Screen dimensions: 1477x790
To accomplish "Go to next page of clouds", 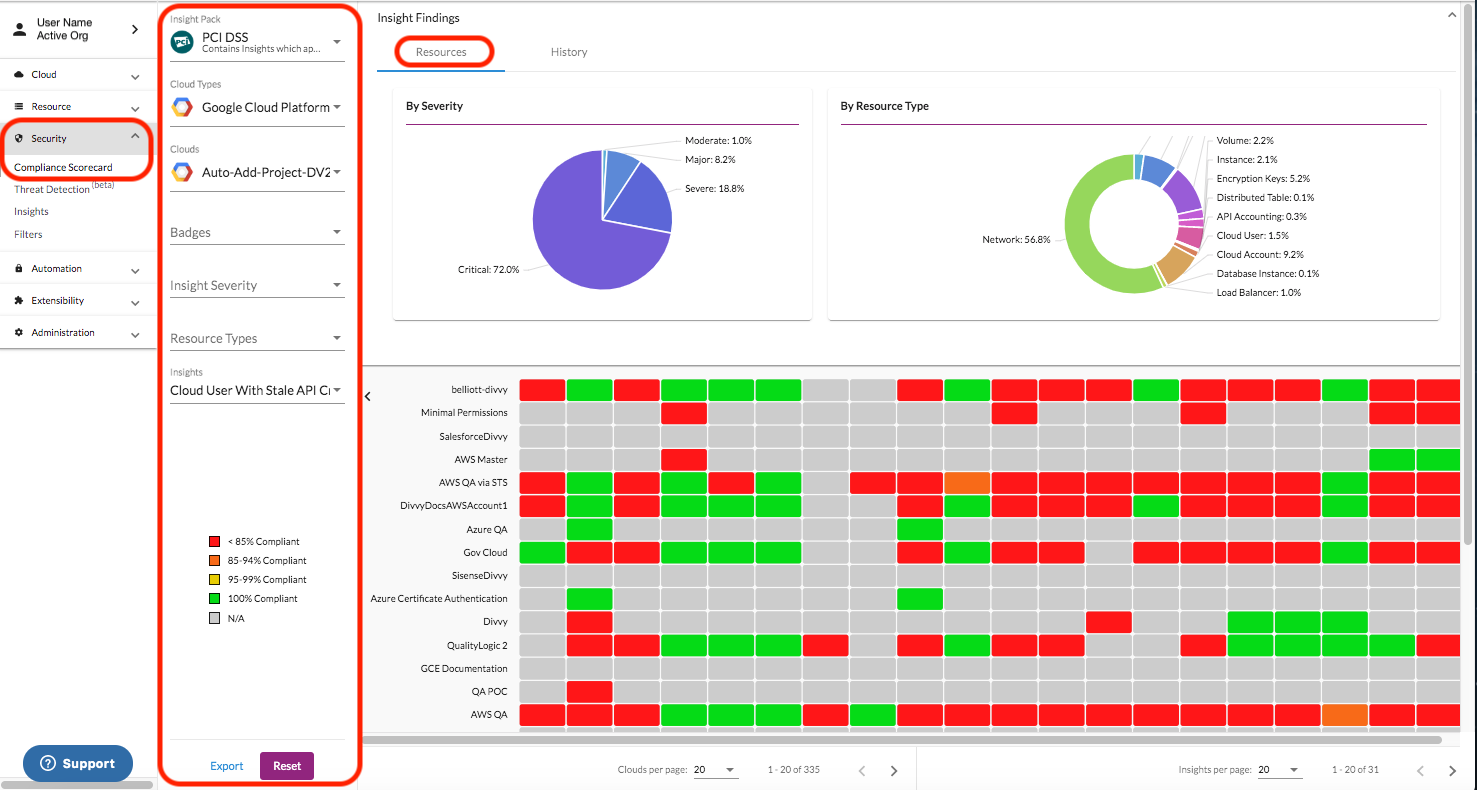I will [x=894, y=771].
